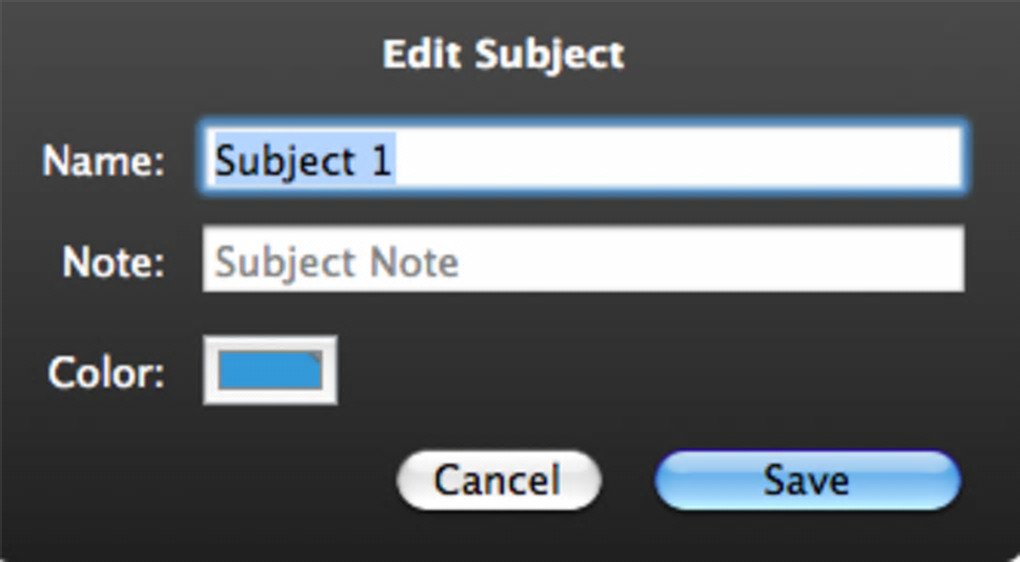Click the "Name:" label

pyautogui.click(x=103, y=161)
